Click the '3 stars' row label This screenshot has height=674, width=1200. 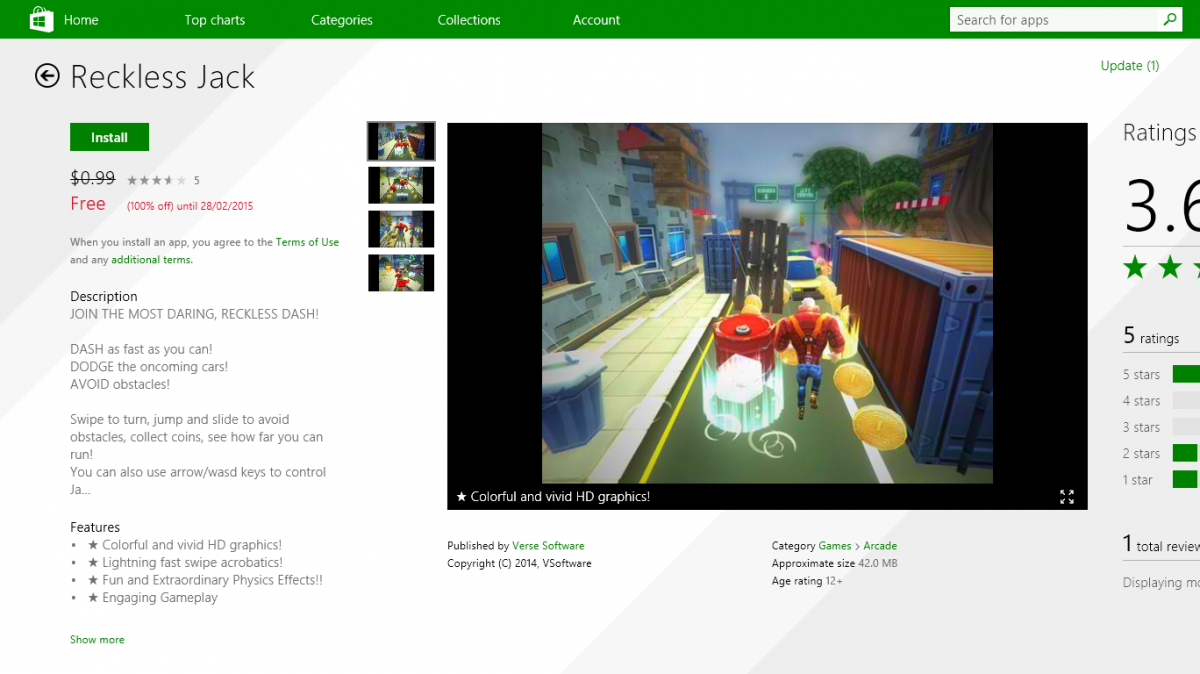point(1141,427)
